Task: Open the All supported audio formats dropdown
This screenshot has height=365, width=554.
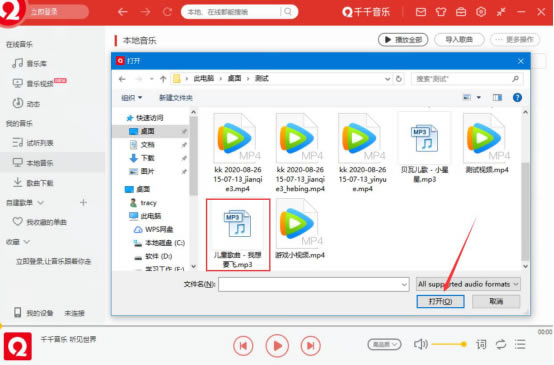Action: pos(468,284)
